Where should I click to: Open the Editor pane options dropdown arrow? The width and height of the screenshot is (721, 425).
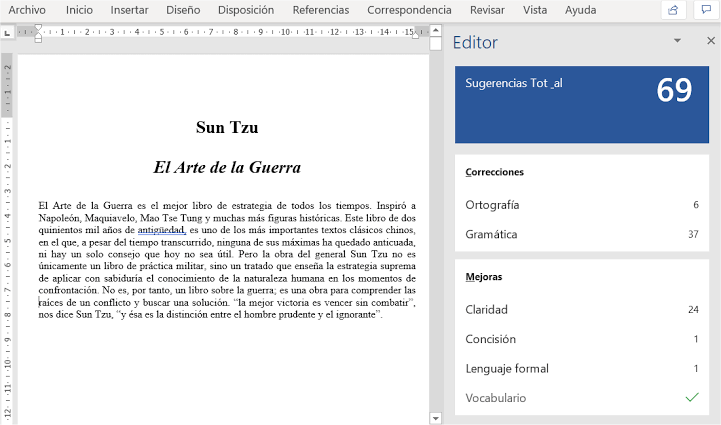click(677, 41)
